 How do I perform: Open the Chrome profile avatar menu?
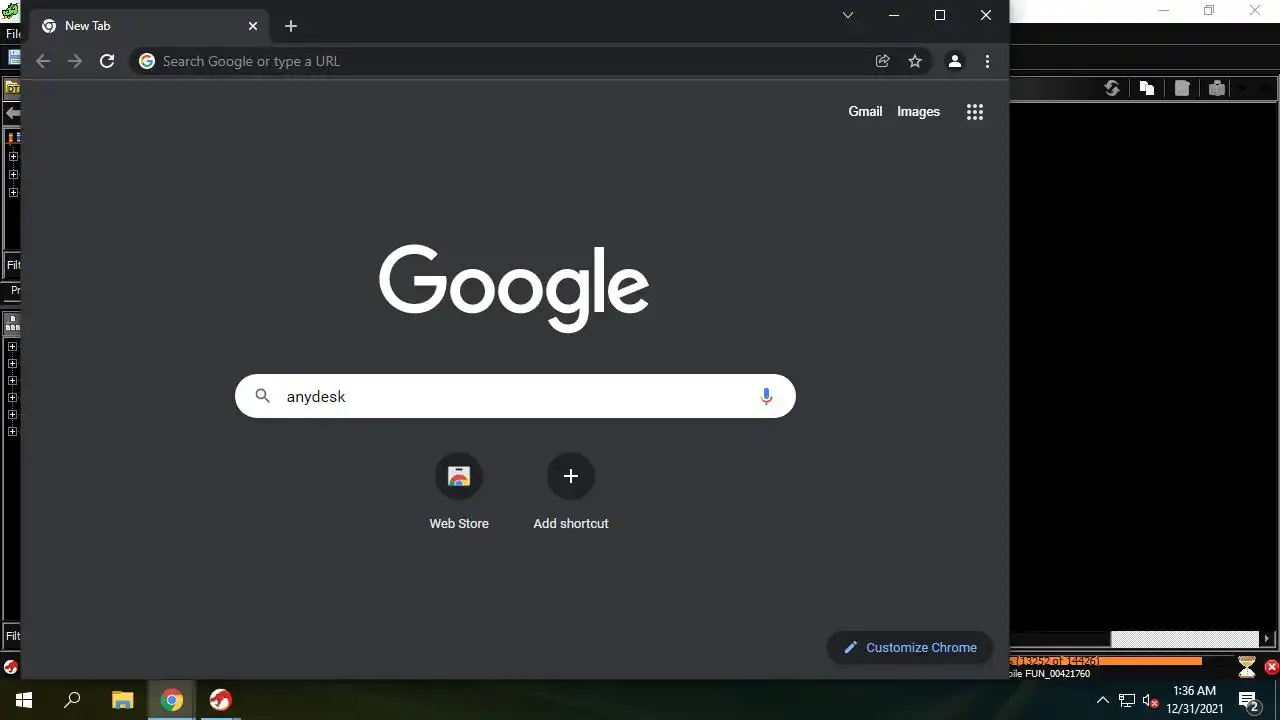(x=955, y=61)
